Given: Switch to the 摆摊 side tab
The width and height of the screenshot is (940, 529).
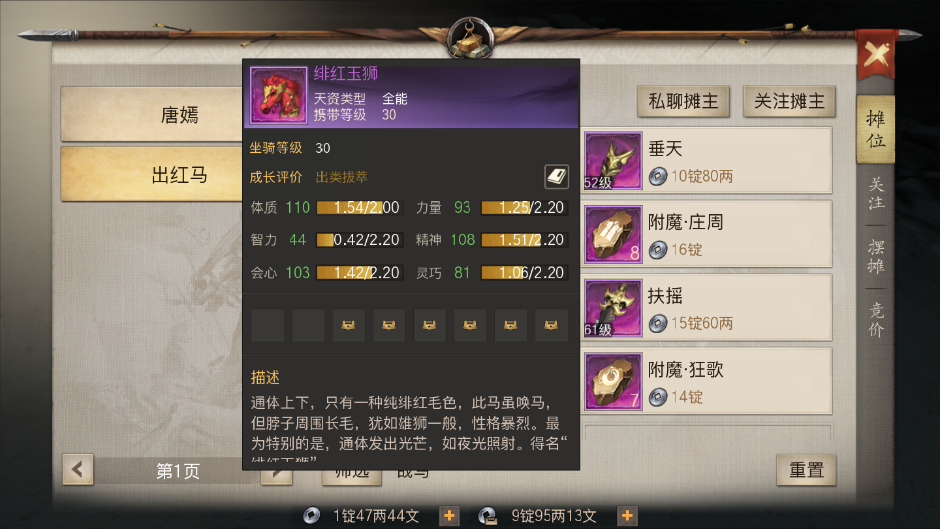Looking at the screenshot, I should coord(876,257).
